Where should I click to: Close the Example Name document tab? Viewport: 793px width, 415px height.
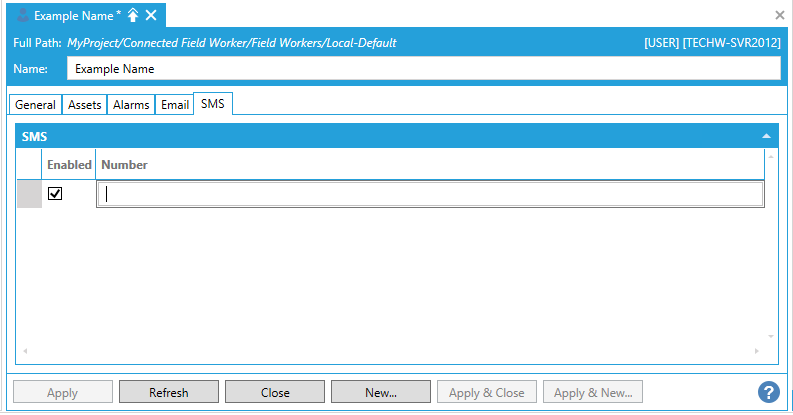point(151,15)
